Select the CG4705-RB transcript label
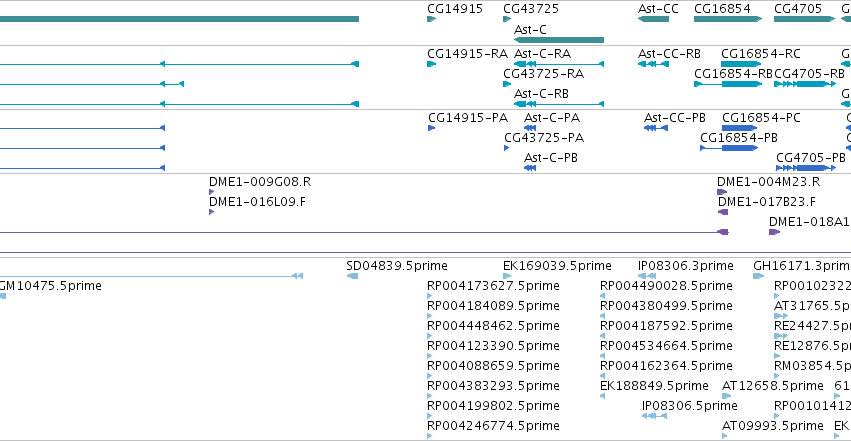Image resolution: width=851 pixels, height=441 pixels. [809, 74]
